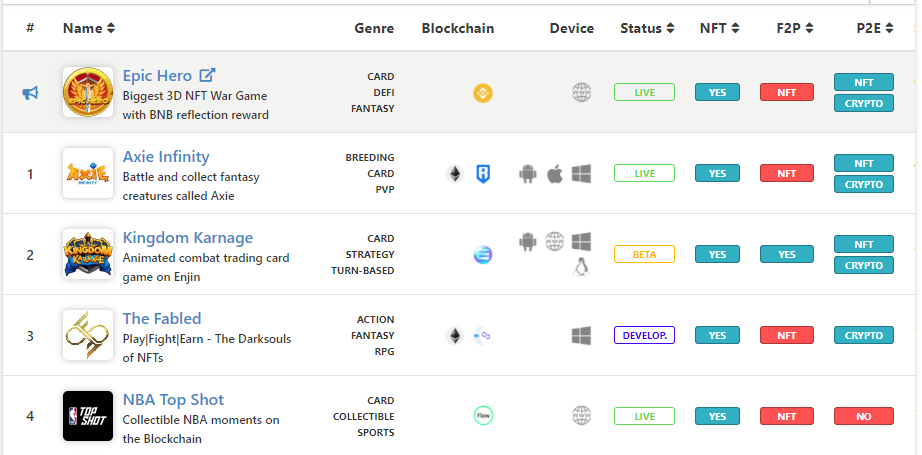
Task: Click the P2E CRYPTO badge for Epic Hero
Action: 864,103
